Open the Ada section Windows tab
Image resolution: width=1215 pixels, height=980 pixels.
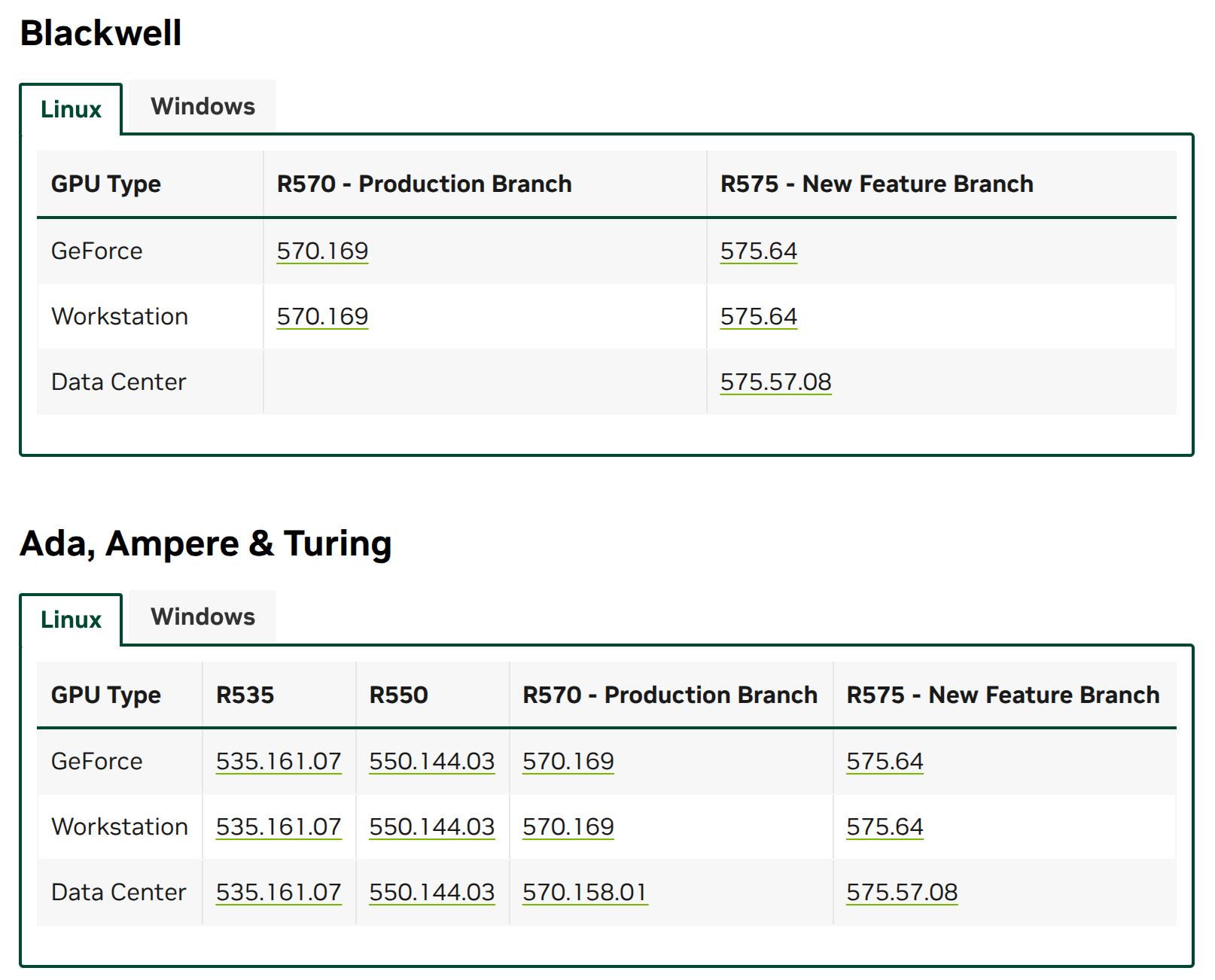pos(202,616)
